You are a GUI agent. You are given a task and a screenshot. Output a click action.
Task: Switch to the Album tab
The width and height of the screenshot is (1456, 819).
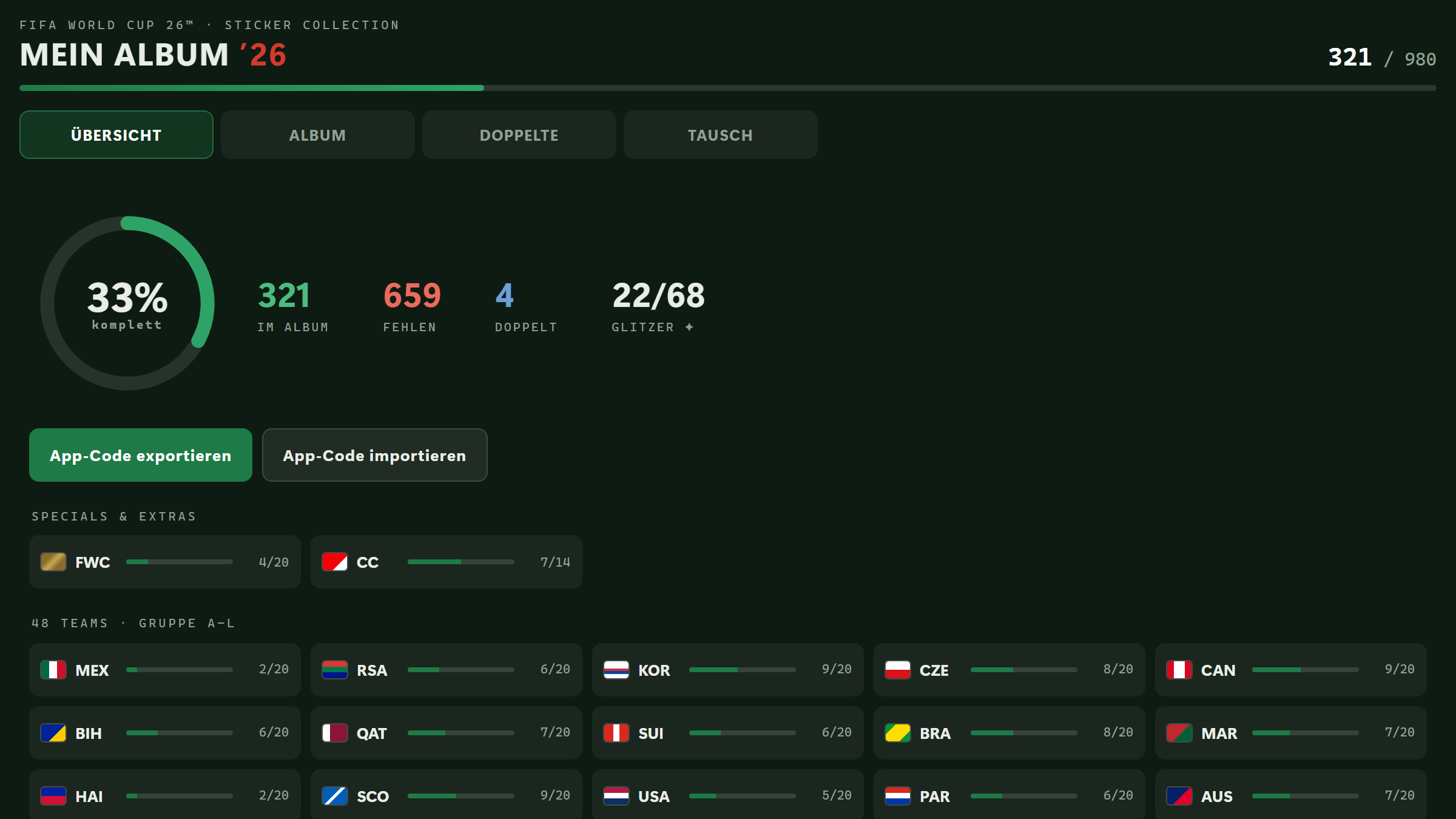tap(318, 135)
